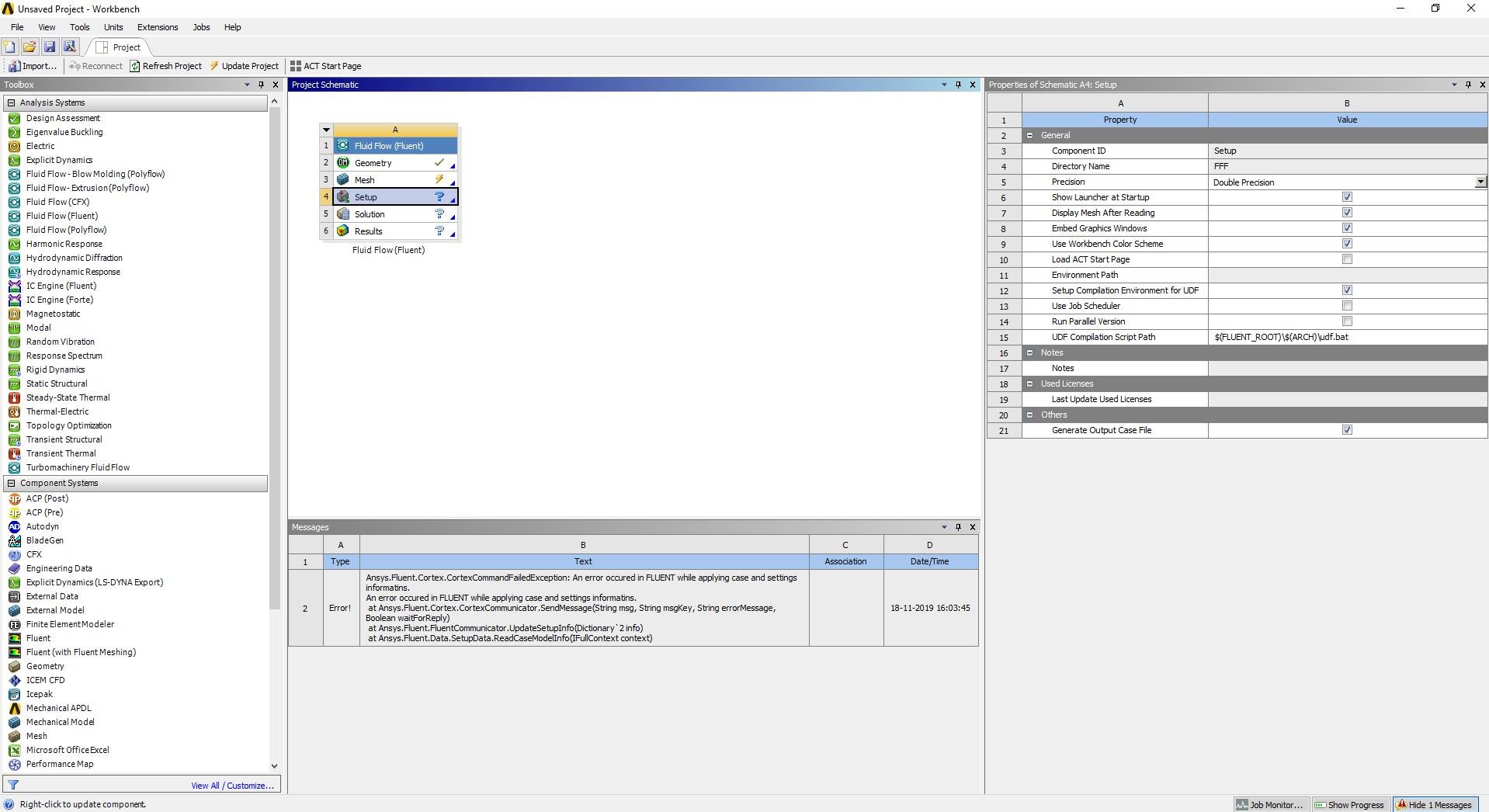The height and width of the screenshot is (812, 1489).
Task: Click Show Progress in status bar
Action: [1349, 805]
